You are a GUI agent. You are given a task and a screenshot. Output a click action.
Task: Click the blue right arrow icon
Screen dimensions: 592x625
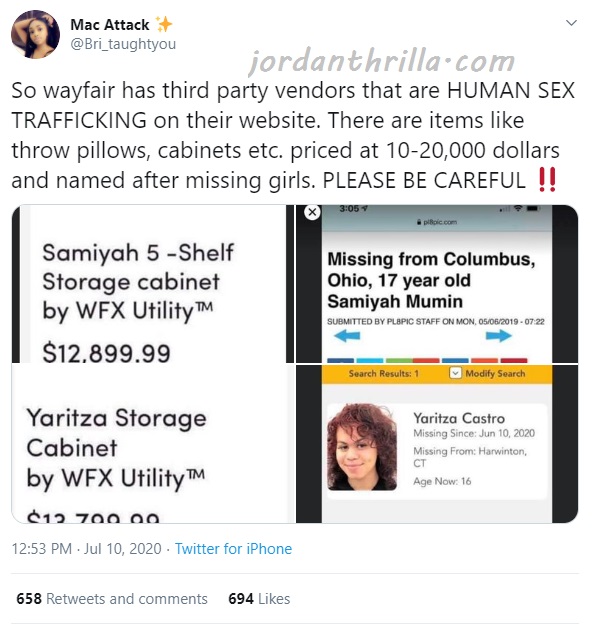(x=498, y=336)
